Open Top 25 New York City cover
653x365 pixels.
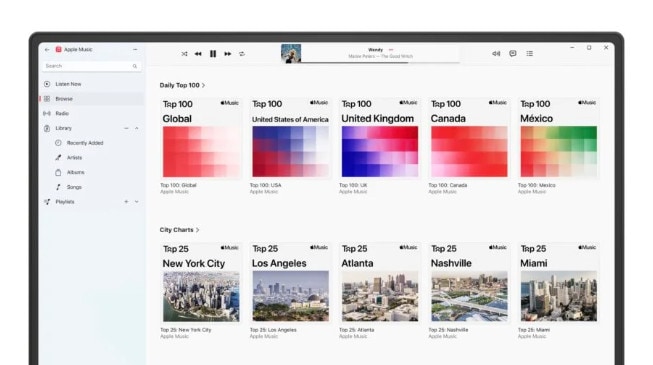[201, 283]
